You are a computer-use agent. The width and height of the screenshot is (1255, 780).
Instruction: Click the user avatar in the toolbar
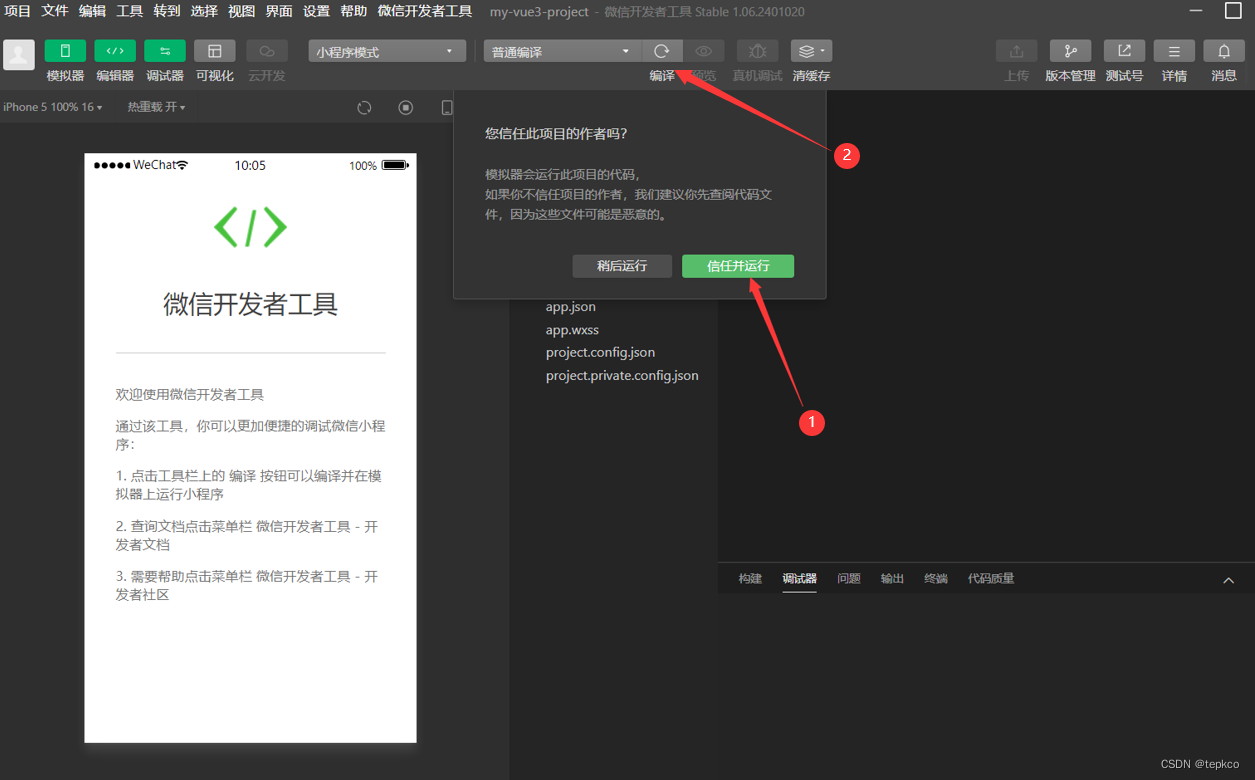[x=19, y=54]
